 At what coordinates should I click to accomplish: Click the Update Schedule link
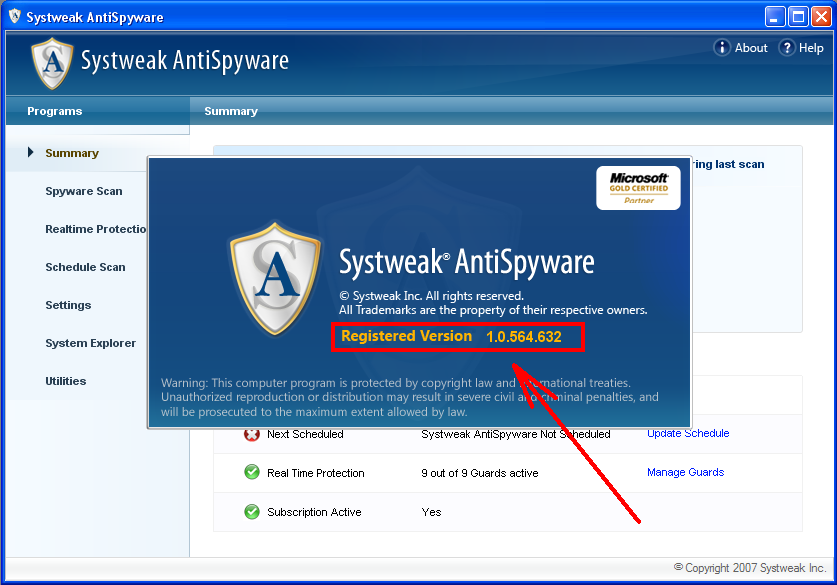pos(688,433)
